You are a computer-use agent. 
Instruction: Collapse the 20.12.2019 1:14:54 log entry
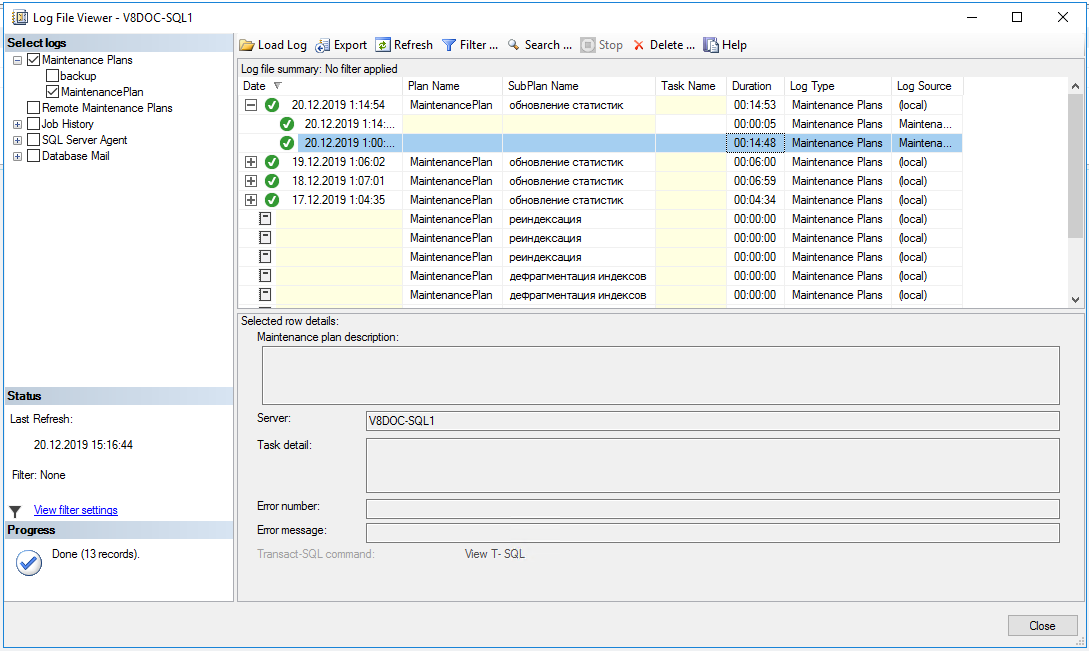click(251, 105)
